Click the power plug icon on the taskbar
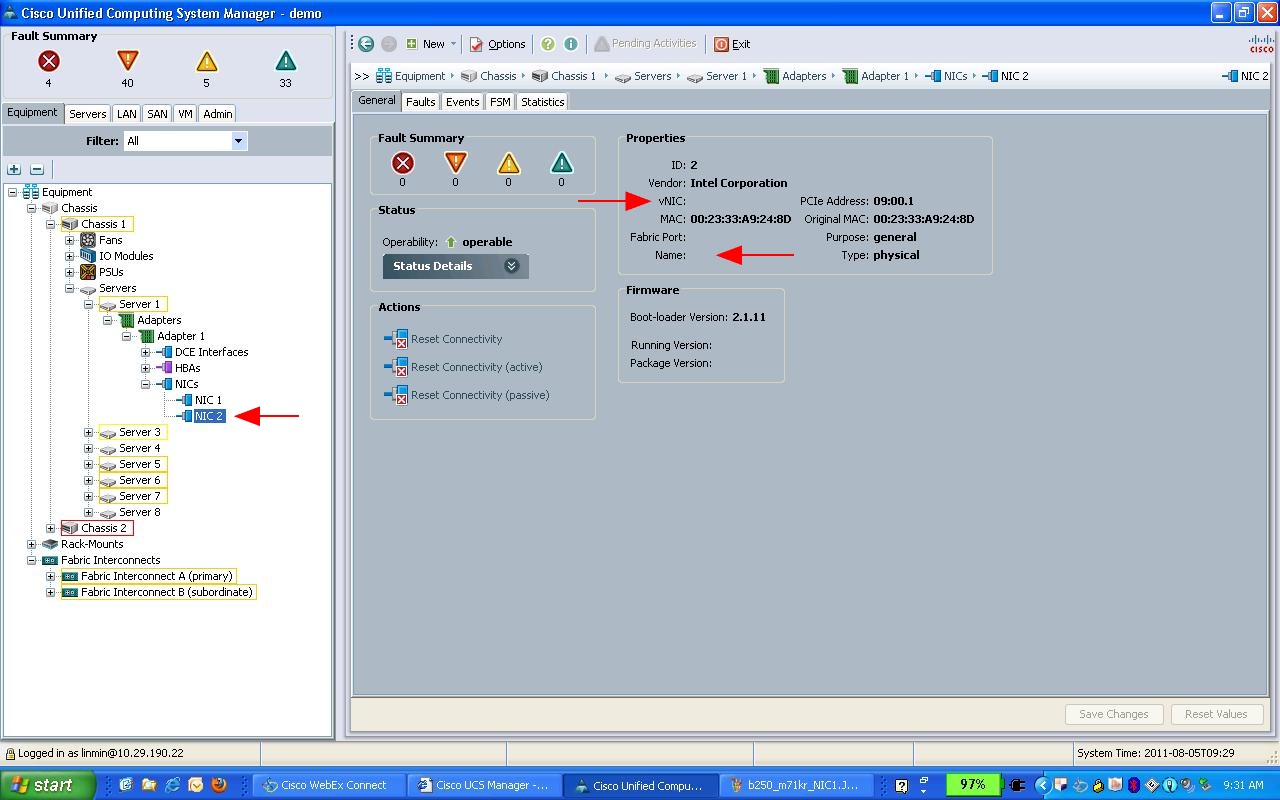 [x=1018, y=785]
